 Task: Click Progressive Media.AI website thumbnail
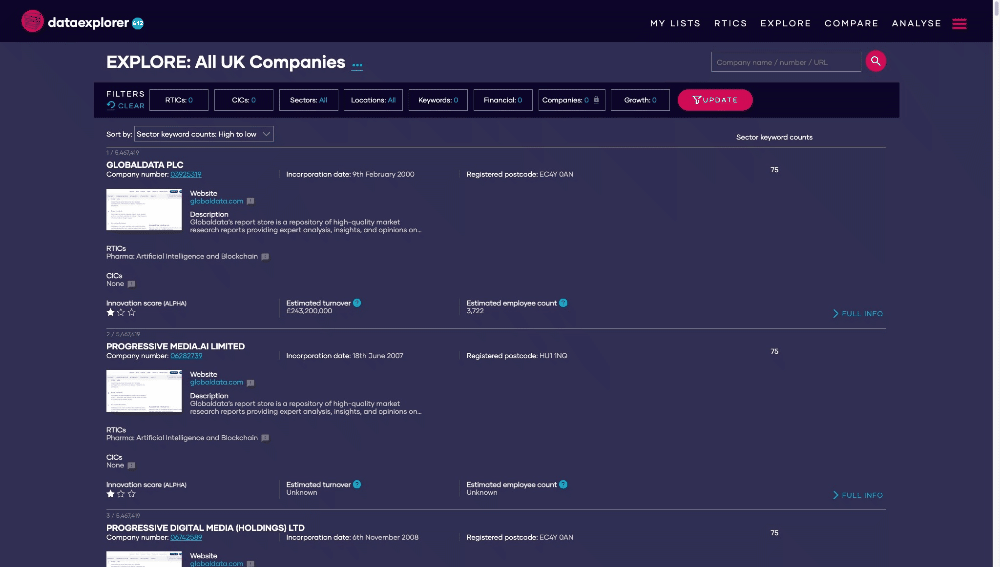click(144, 391)
